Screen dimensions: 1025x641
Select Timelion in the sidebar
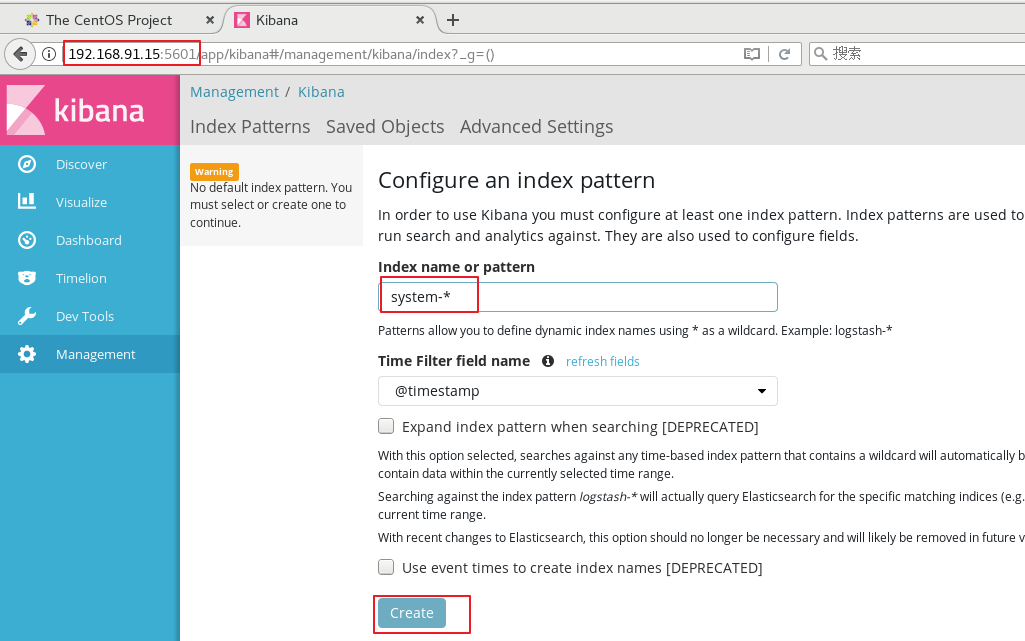tap(90, 278)
